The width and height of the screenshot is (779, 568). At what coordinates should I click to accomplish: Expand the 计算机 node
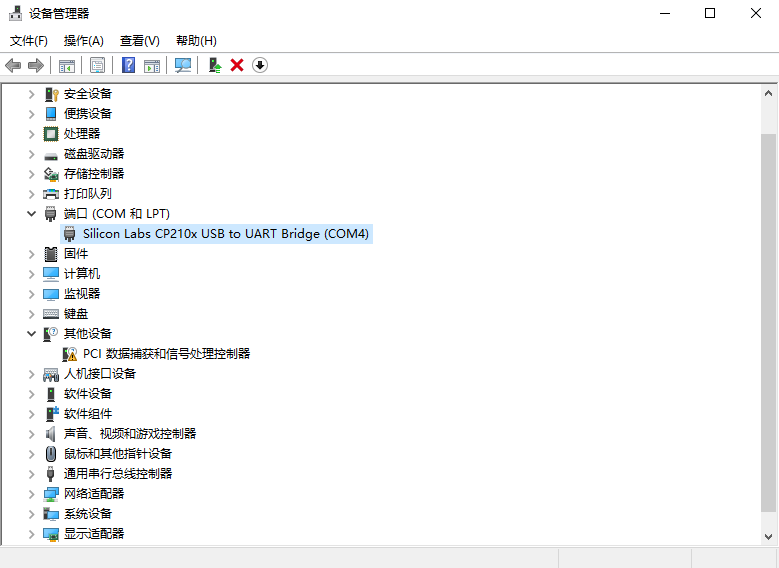point(31,274)
